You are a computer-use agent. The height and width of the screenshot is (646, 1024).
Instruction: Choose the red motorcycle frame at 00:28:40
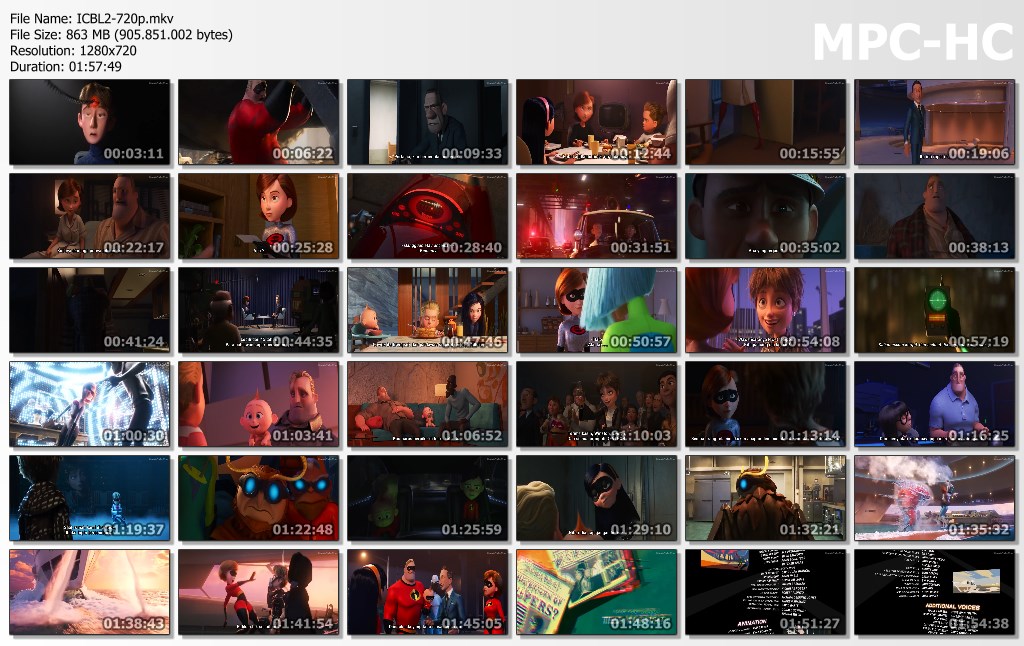(427, 216)
